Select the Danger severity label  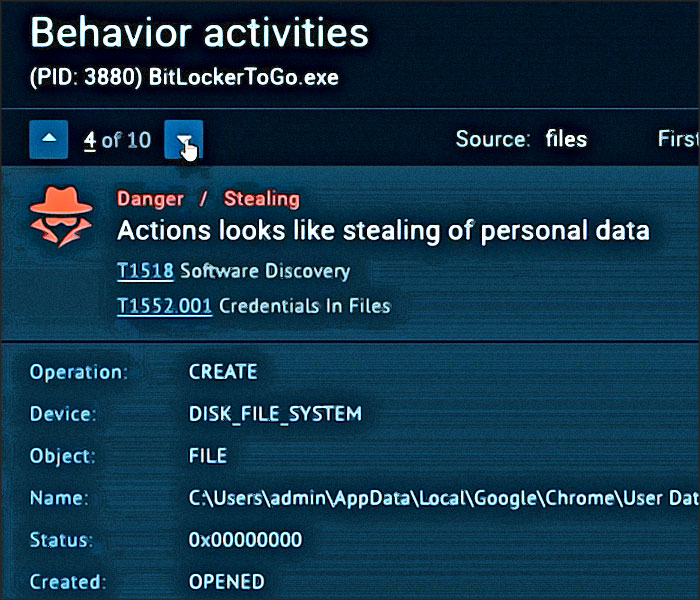(151, 199)
